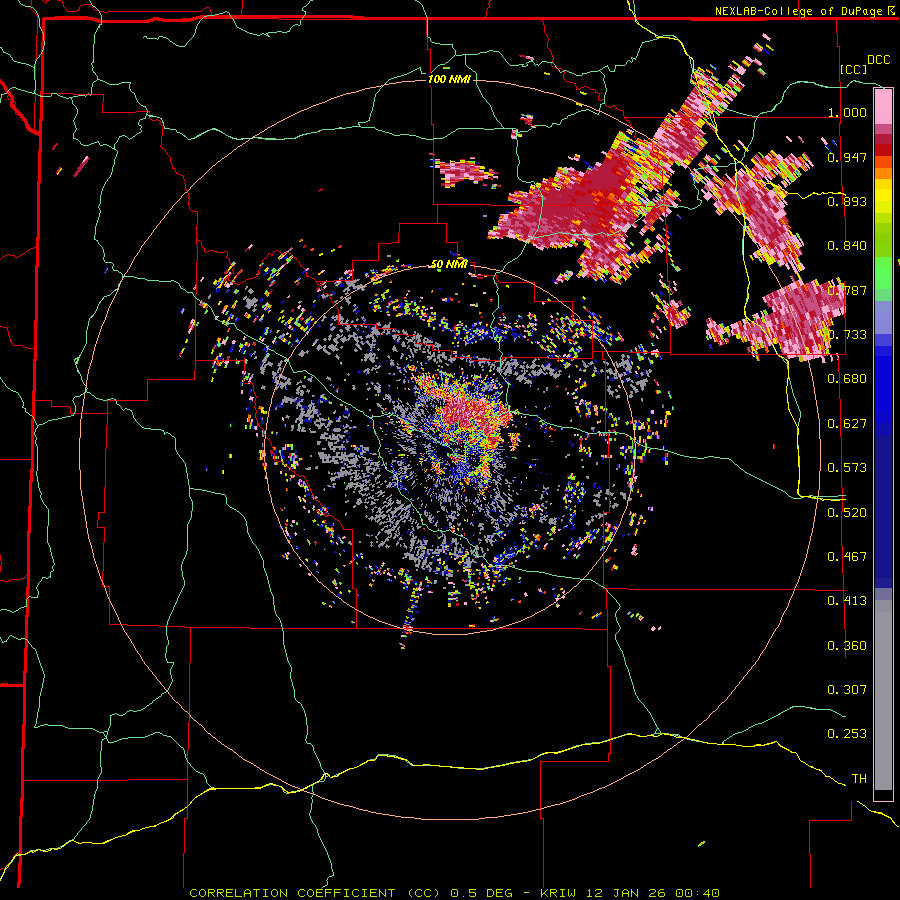Click the 50 NMI range ring label
Screen dimensions: 900x900
pos(449,265)
